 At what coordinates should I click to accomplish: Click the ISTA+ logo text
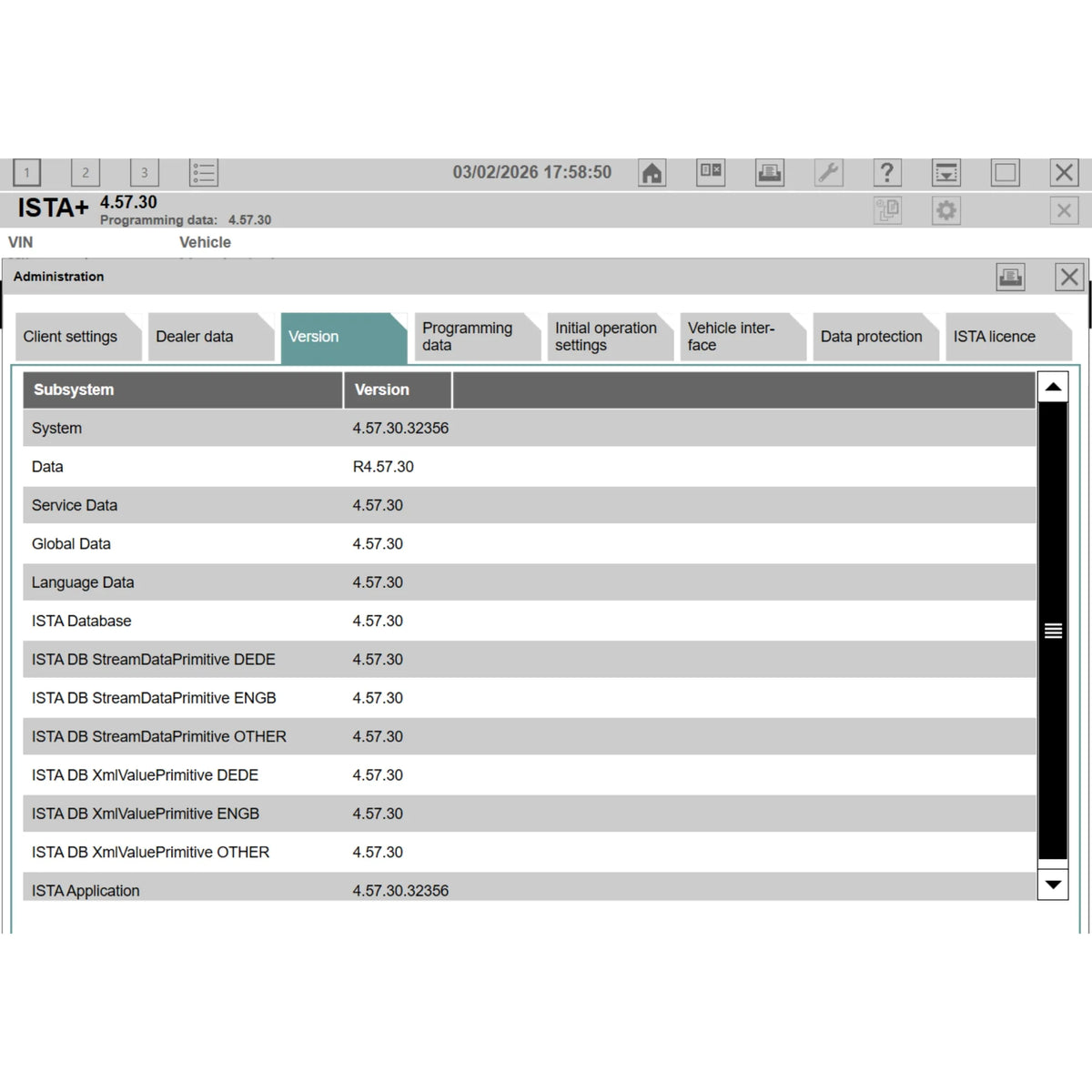(x=53, y=207)
